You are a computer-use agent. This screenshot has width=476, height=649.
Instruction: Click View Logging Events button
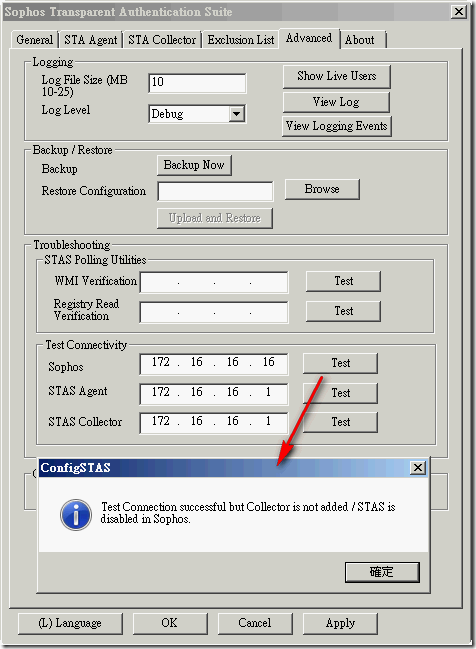pyautogui.click(x=337, y=126)
